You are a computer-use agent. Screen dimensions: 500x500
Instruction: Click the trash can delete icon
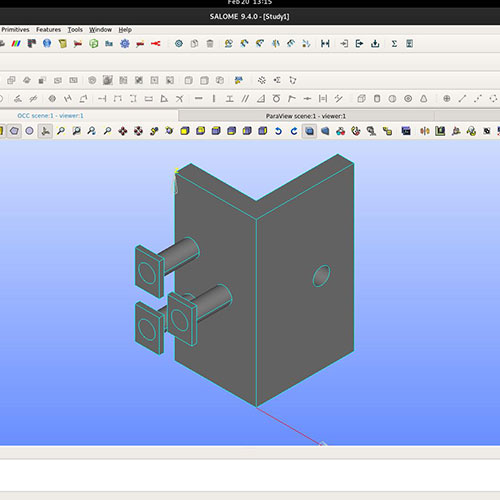coord(210,44)
